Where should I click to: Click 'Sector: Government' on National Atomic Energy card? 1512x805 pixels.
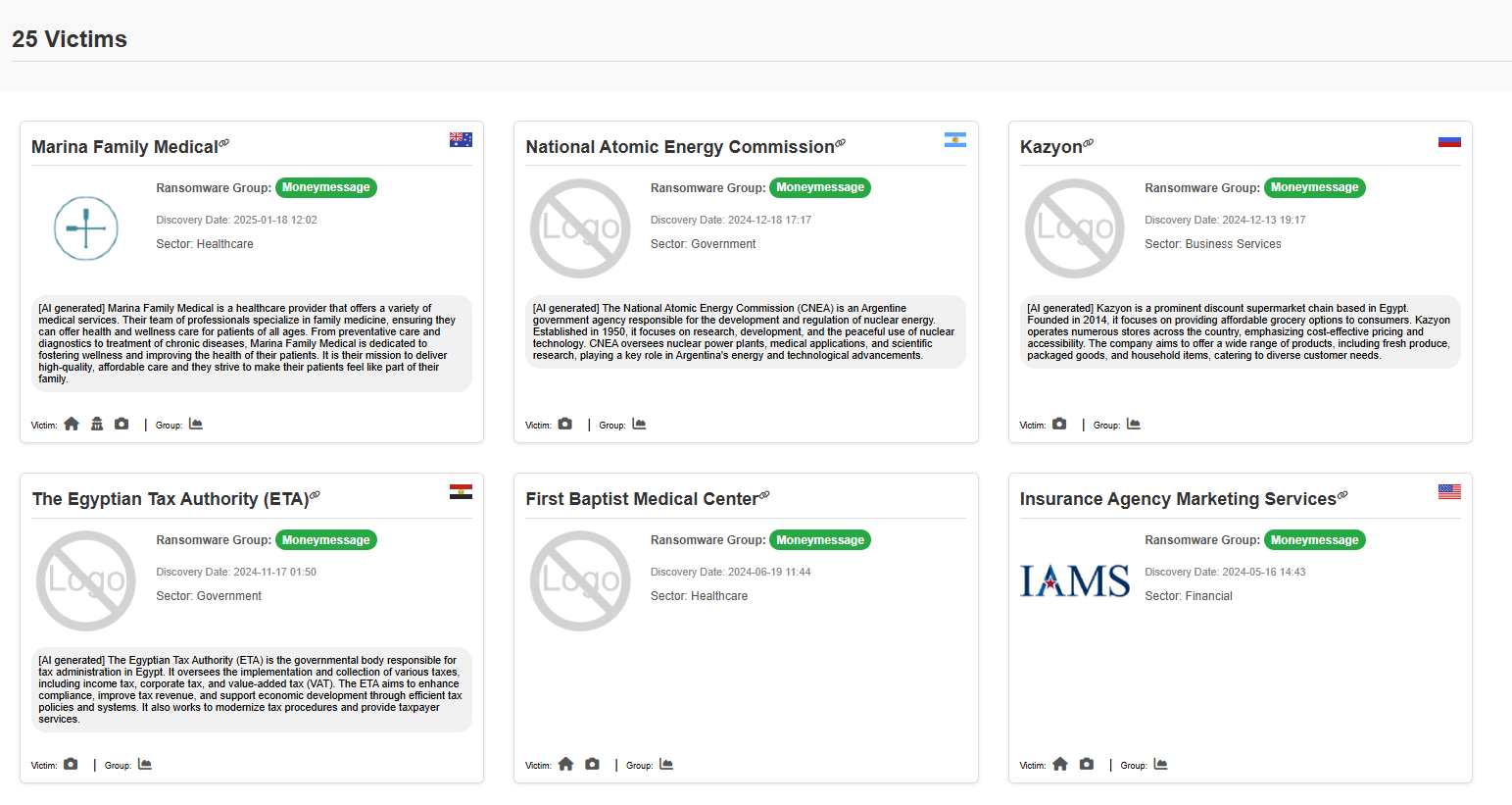pos(704,244)
